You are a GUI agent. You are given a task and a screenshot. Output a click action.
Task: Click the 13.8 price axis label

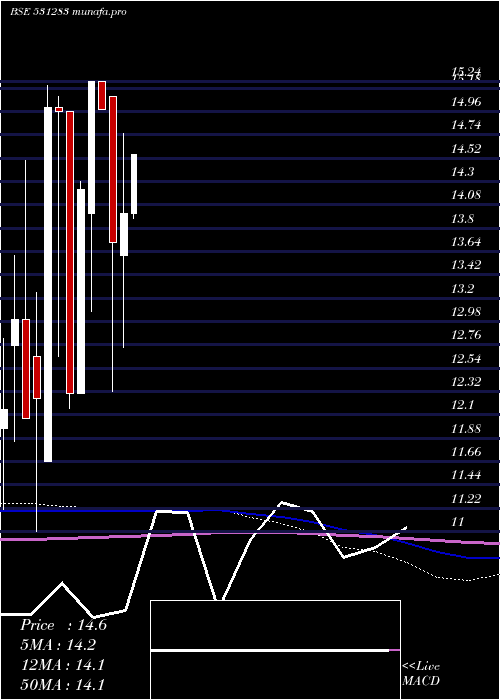click(x=463, y=219)
